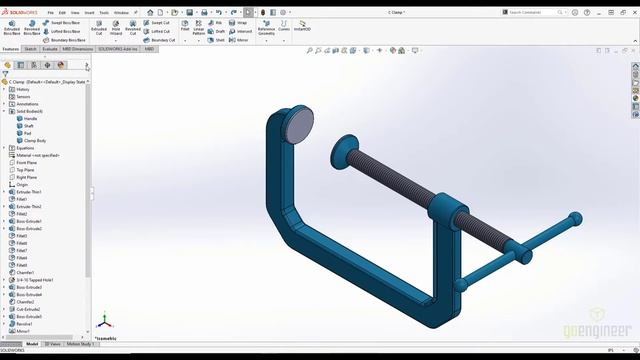Select the Front Plane item
The width and height of the screenshot is (640, 360).
point(23,162)
